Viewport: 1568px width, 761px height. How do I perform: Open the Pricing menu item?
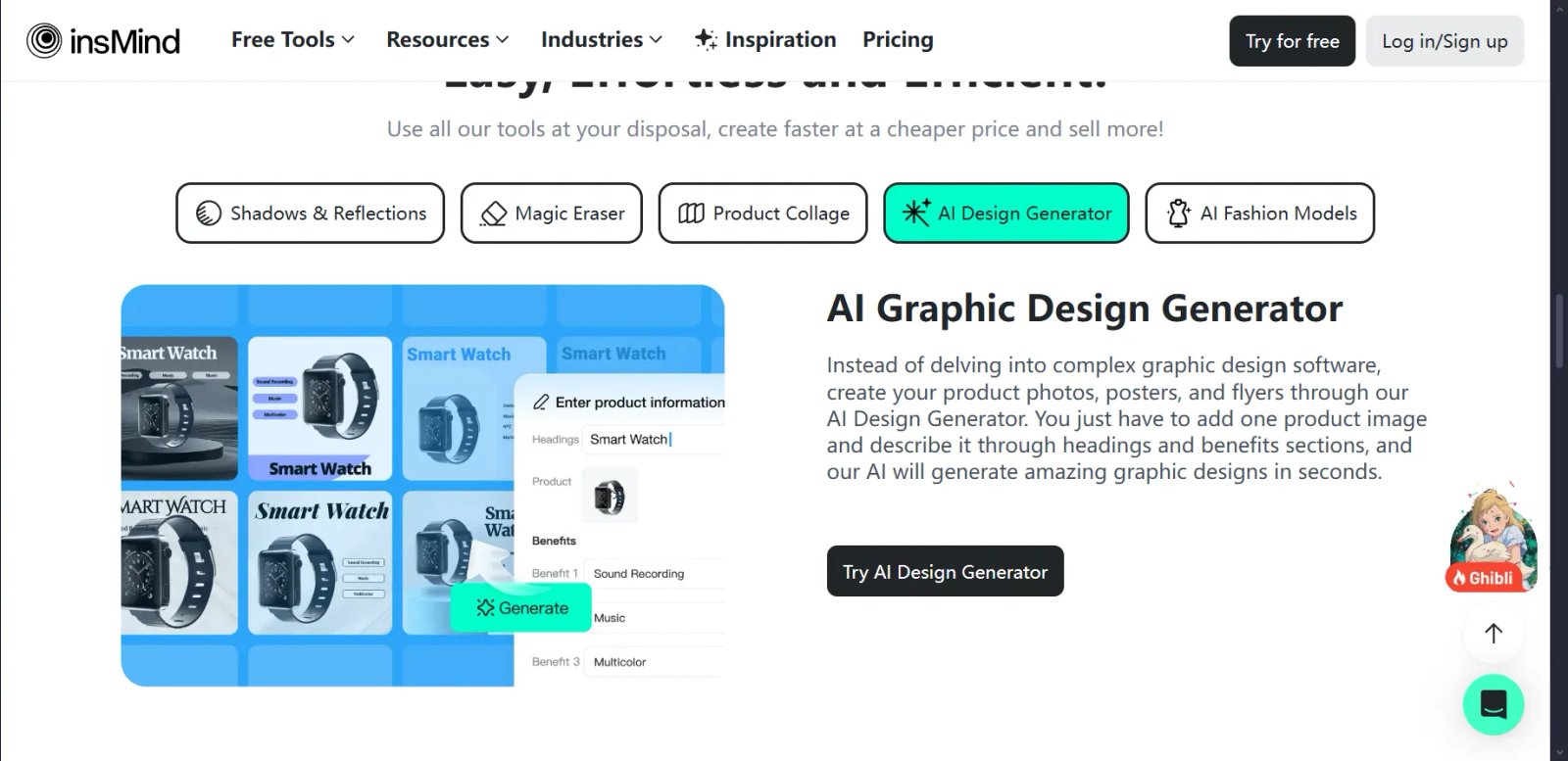(898, 40)
